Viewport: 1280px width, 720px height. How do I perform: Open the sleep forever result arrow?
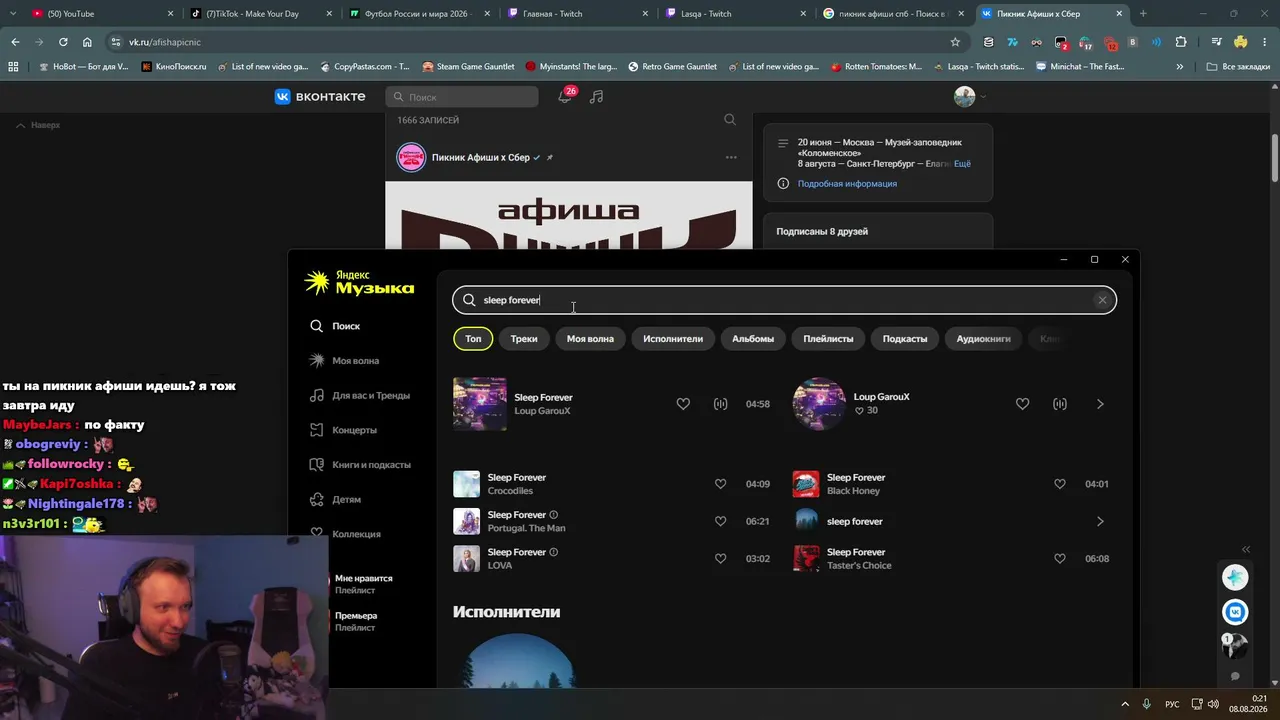[1100, 521]
